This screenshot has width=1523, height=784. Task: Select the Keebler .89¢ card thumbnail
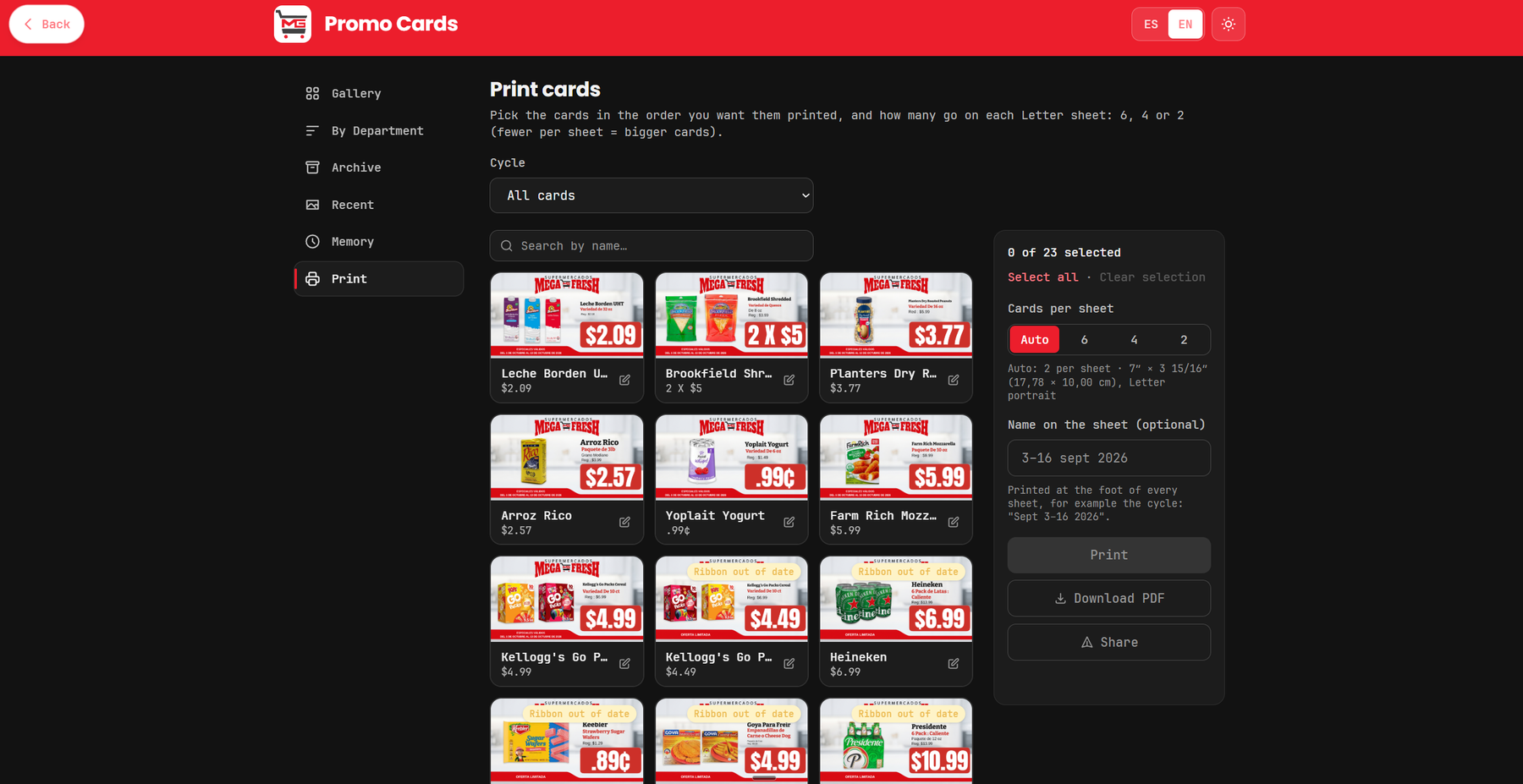point(567,741)
